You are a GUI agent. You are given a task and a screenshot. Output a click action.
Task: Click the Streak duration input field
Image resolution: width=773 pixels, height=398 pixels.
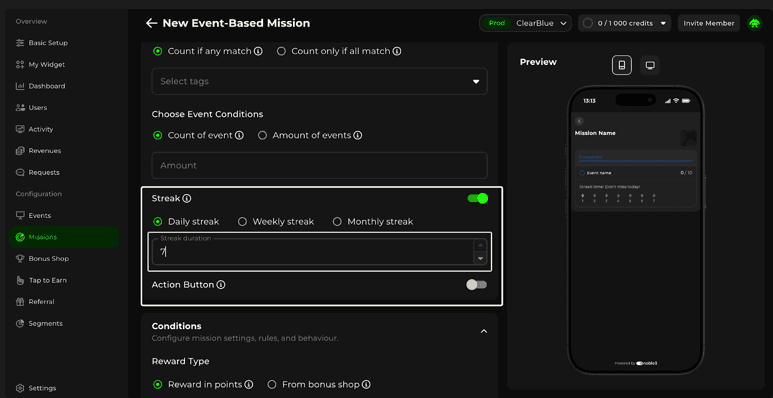pyautogui.click(x=313, y=252)
